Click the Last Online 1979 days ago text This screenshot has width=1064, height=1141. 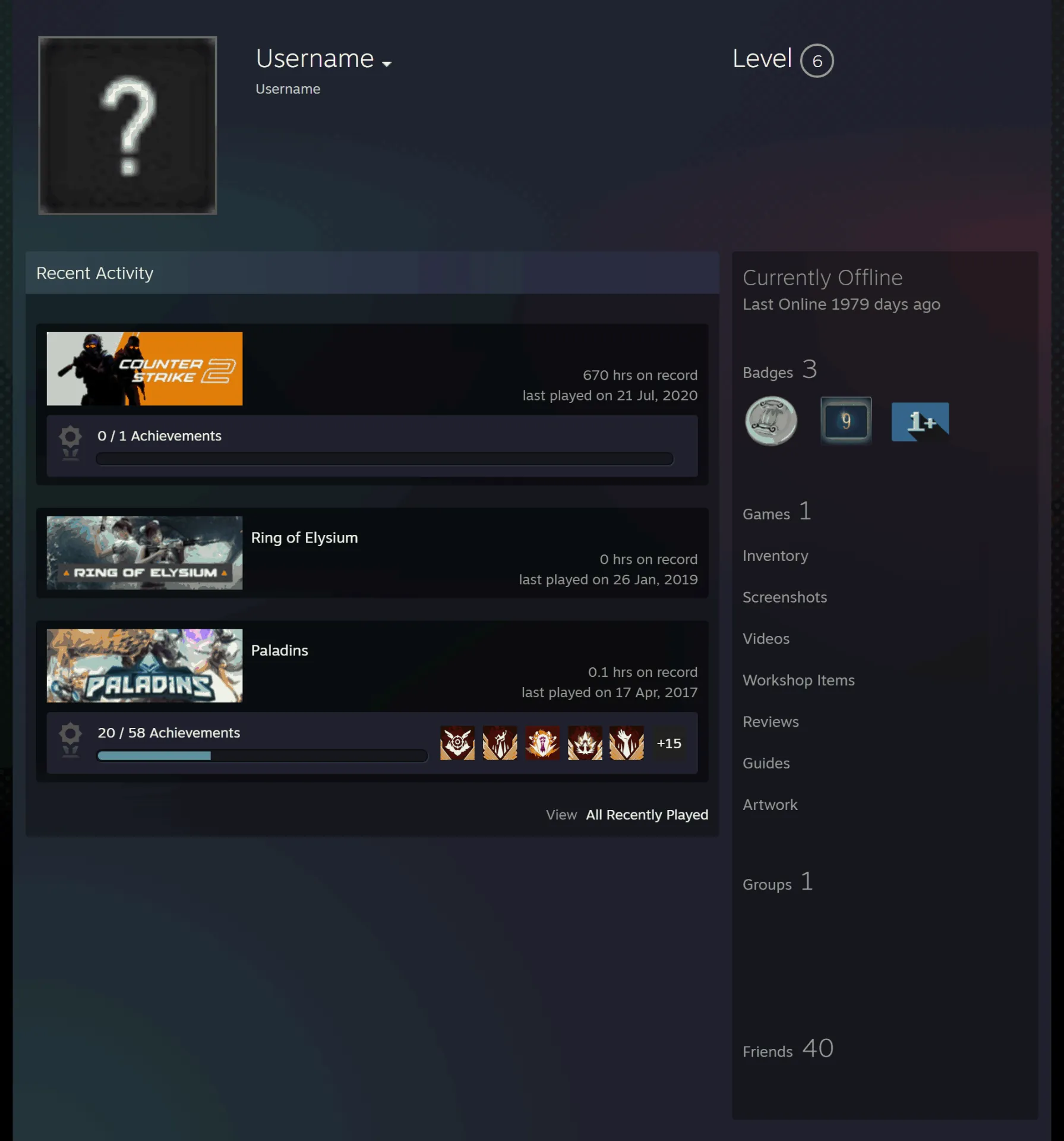point(841,304)
